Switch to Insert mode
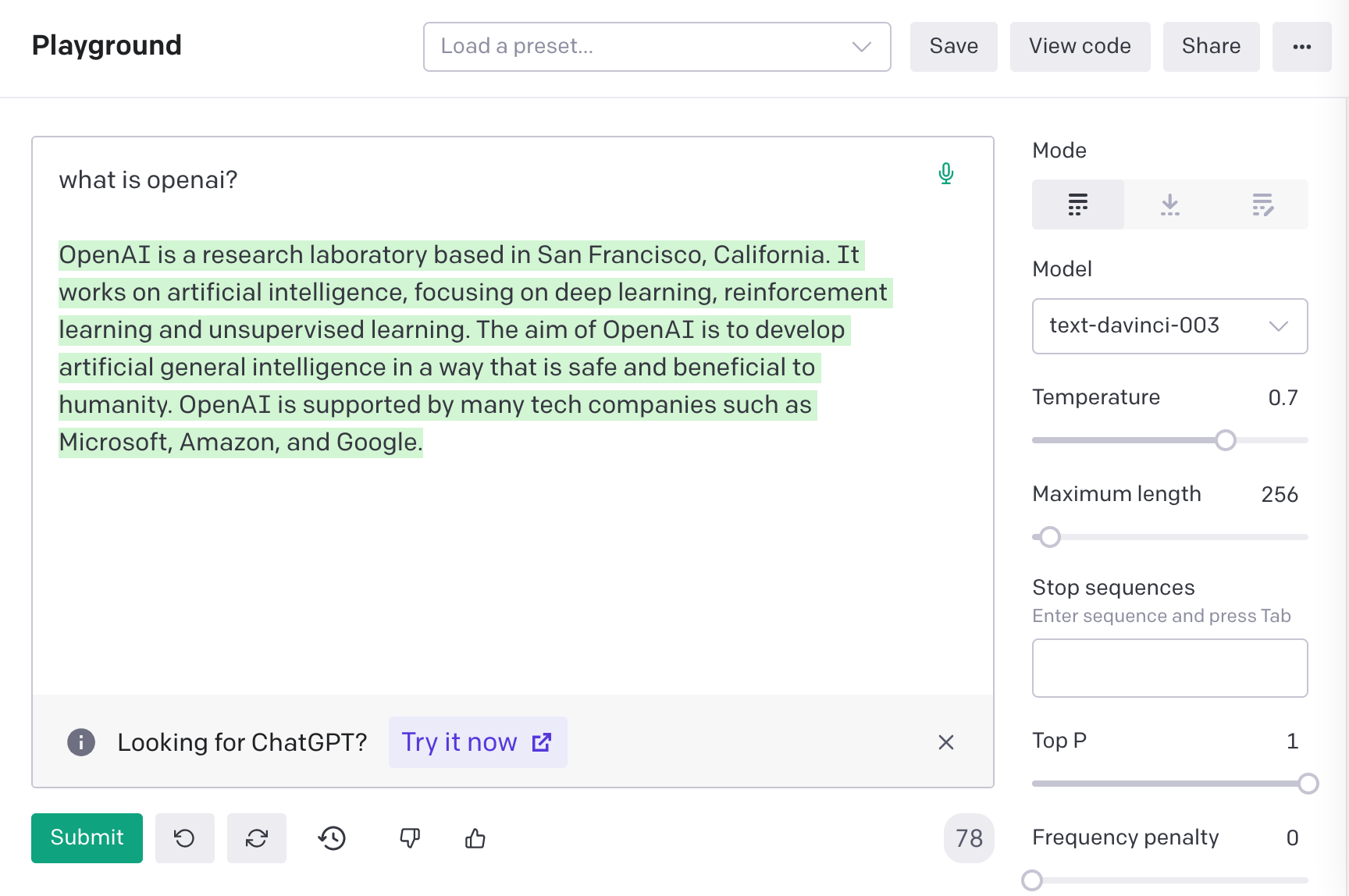Viewport: 1349px width, 896px height. [x=1169, y=204]
